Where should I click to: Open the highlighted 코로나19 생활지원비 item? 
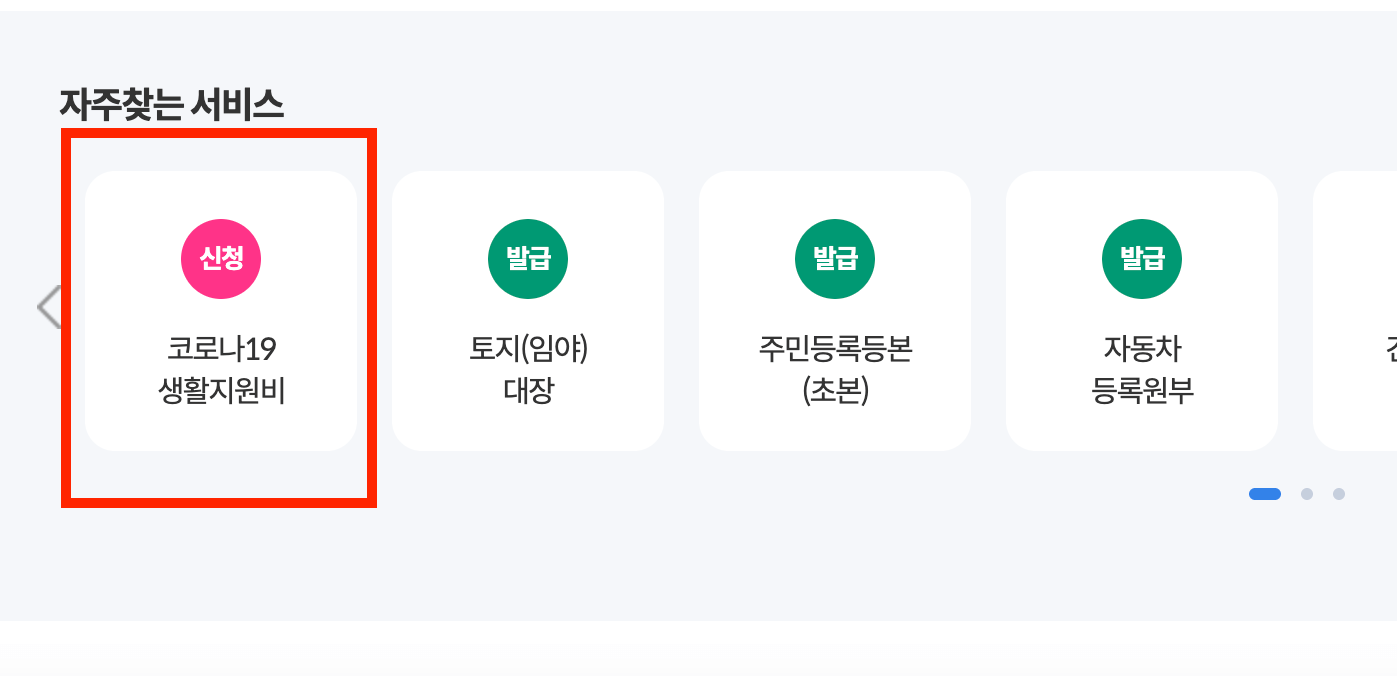coord(221,310)
